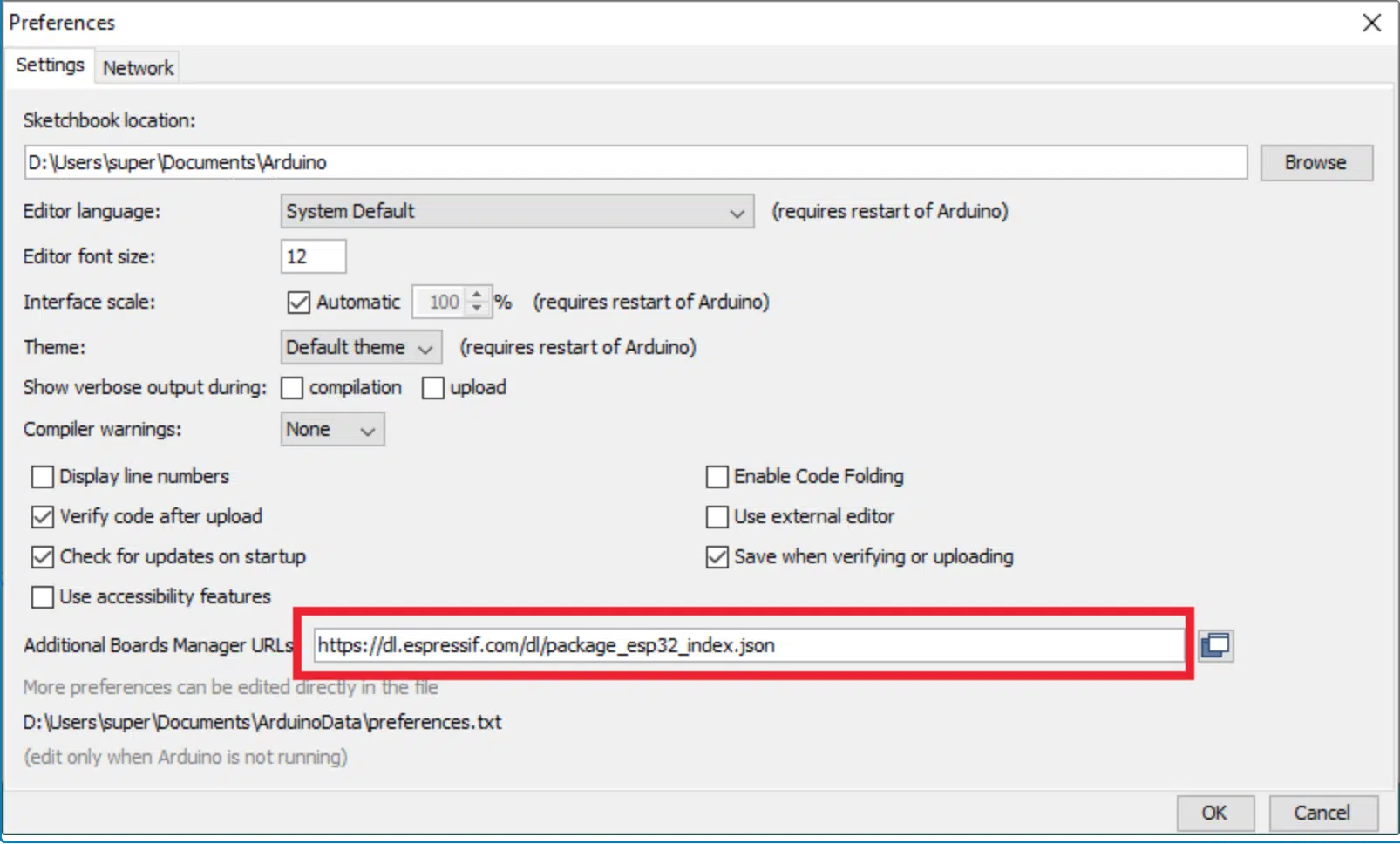Click the 'edit only when Arduino is not running' note
Screen dimensions: 1400x844
pyautogui.click(x=186, y=757)
